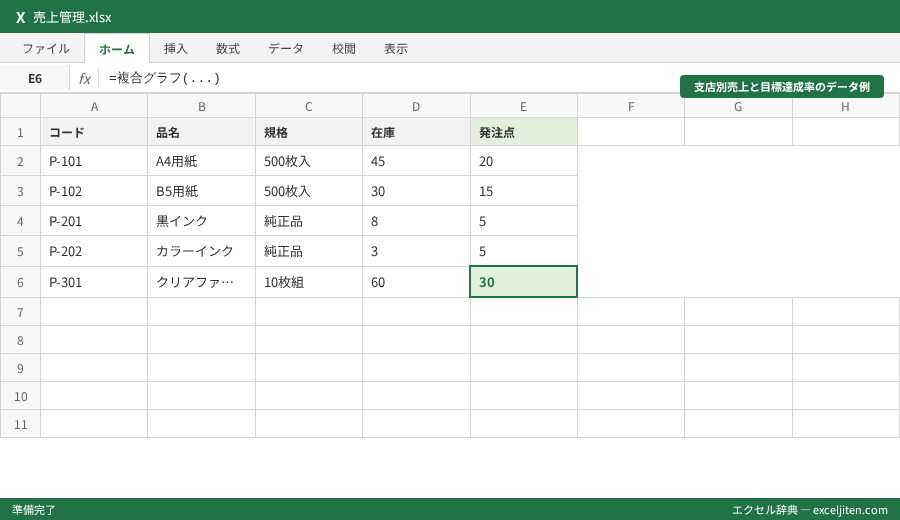Select reorder point 15 cell

click(x=523, y=191)
